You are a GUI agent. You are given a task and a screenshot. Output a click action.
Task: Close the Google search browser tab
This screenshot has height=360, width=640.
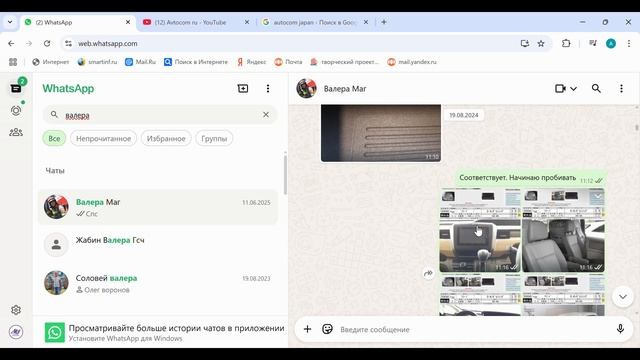(x=366, y=22)
